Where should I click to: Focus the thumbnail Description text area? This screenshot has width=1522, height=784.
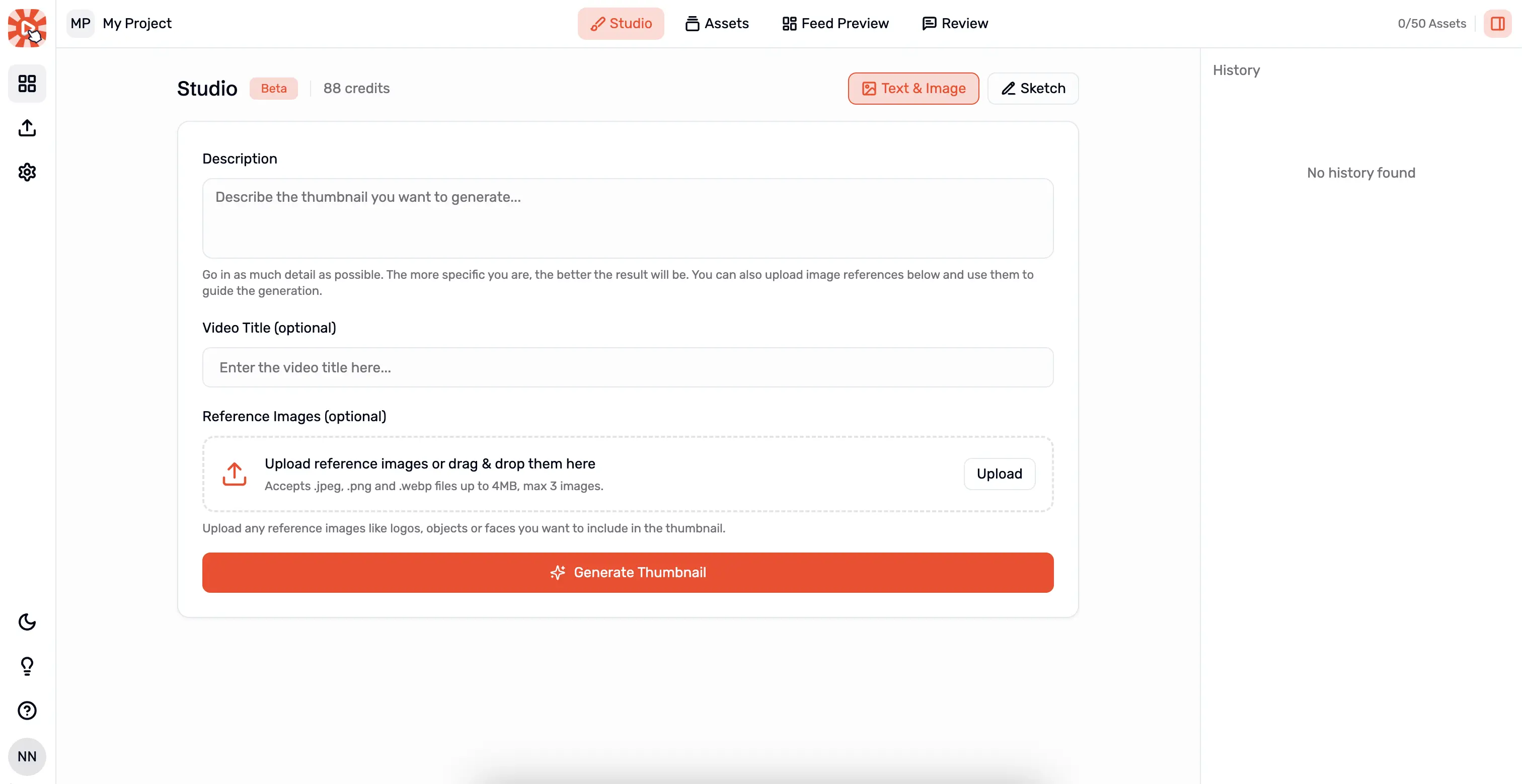628,218
